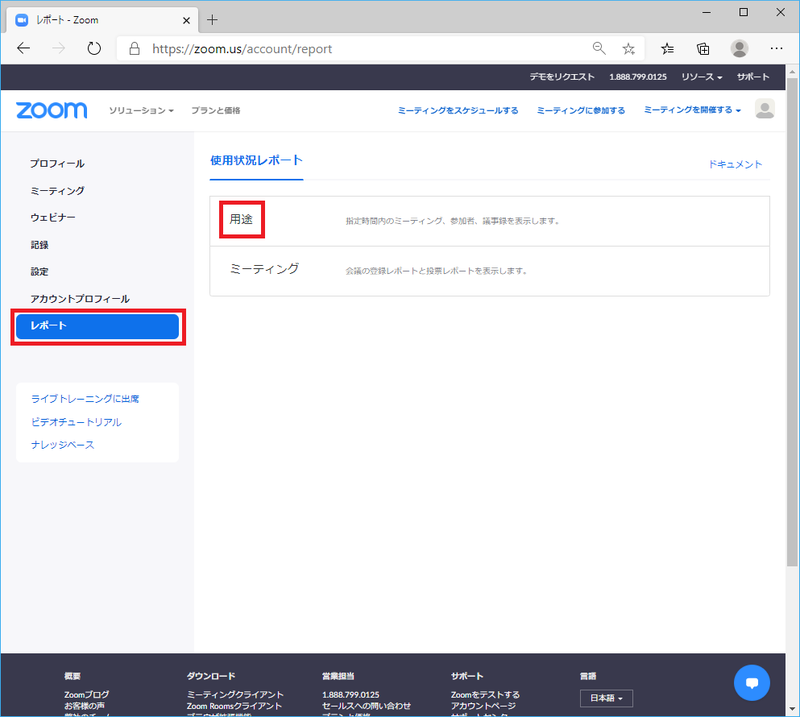Open the browser Settings and more menu
This screenshot has width=800, height=717.
(x=776, y=48)
